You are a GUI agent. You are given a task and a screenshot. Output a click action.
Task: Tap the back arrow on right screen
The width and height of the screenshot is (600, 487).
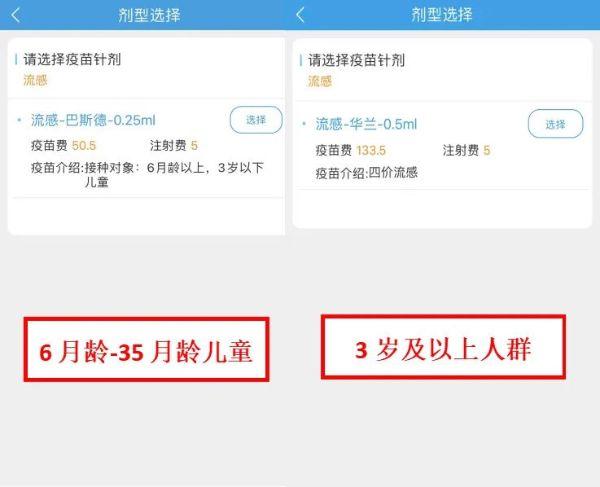300,15
